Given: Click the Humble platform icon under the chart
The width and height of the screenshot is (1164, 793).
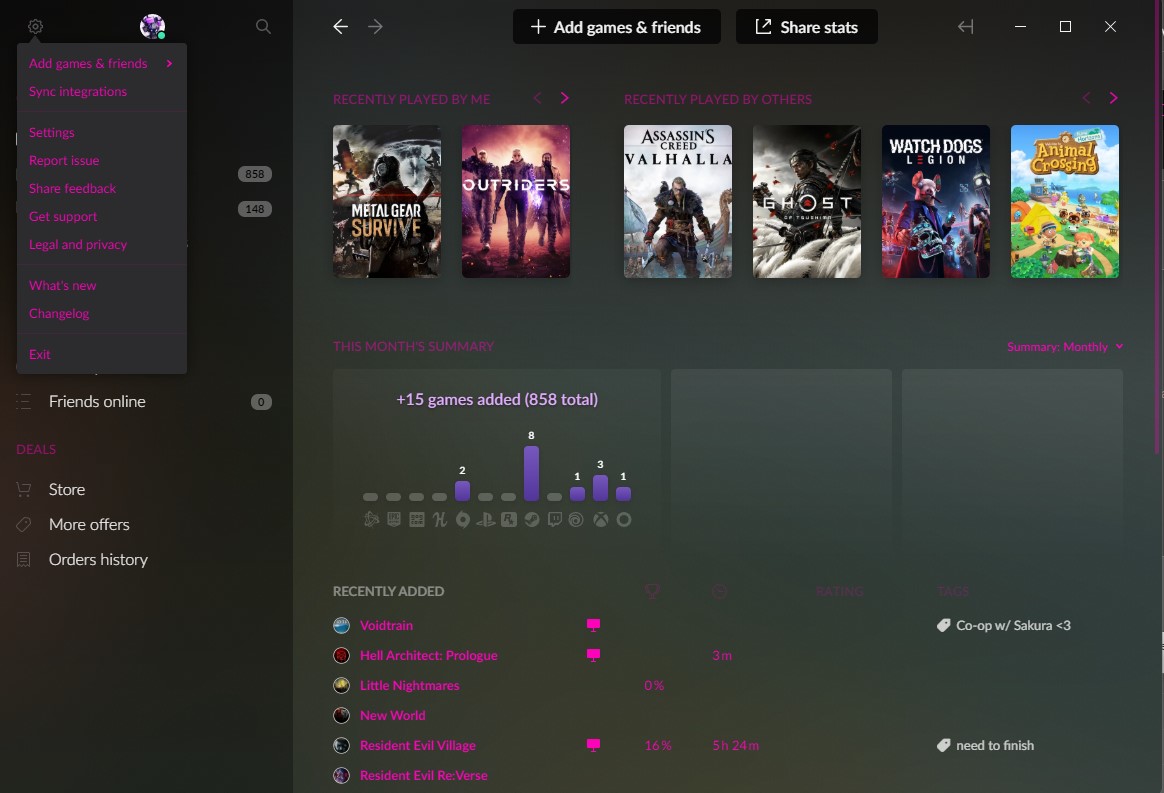Looking at the screenshot, I should pos(439,520).
